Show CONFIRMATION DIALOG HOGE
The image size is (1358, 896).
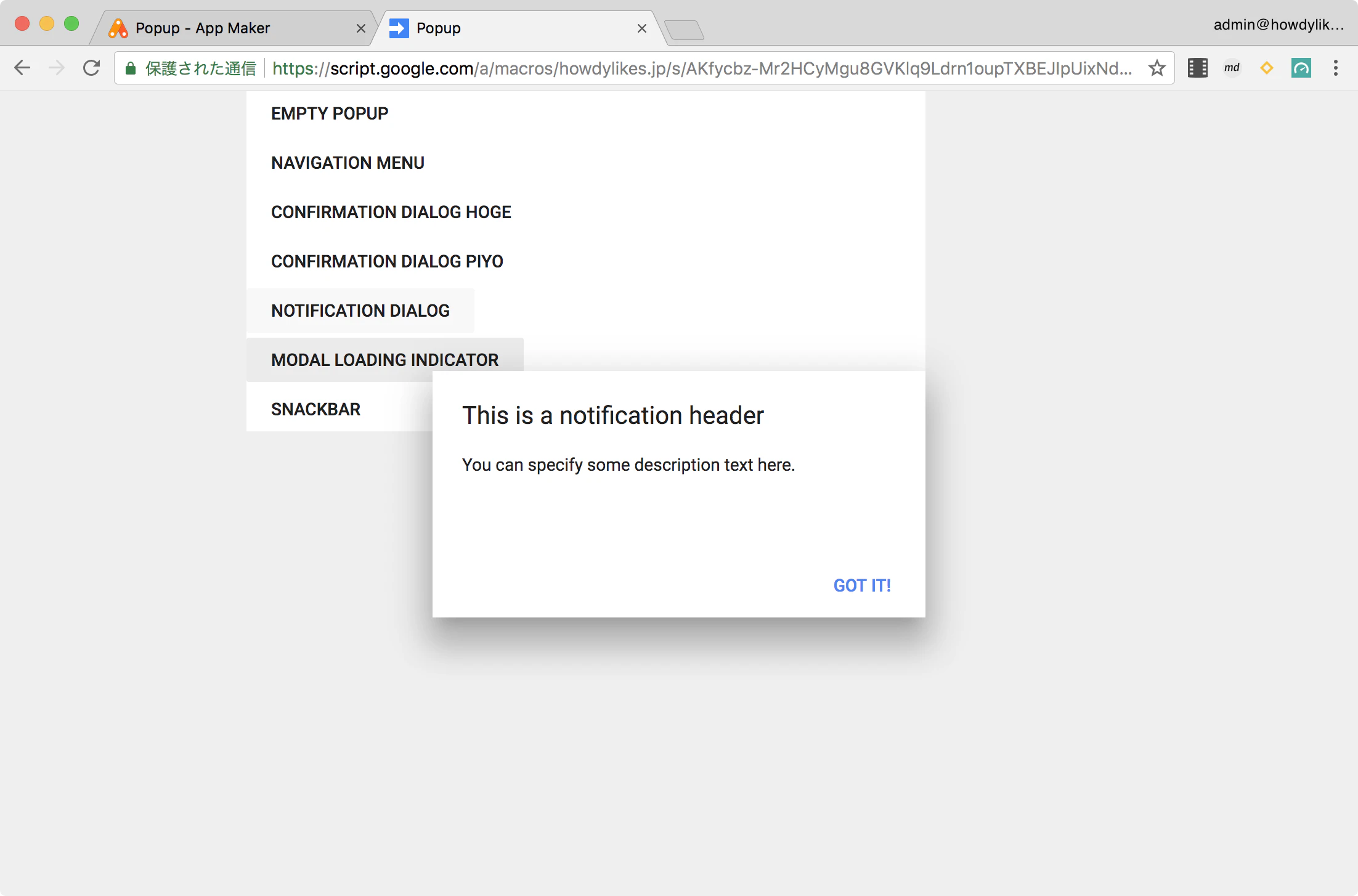coord(391,212)
